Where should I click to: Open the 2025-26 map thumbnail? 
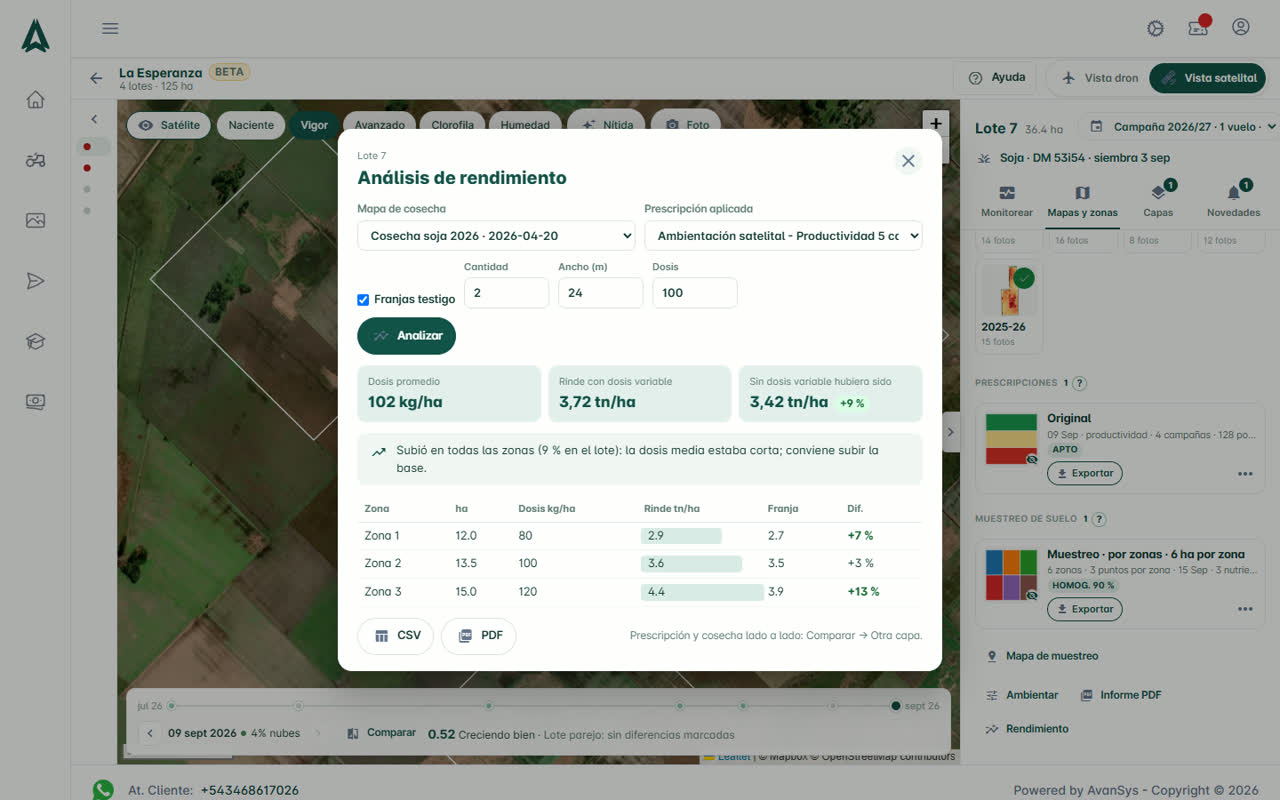coord(1009,307)
